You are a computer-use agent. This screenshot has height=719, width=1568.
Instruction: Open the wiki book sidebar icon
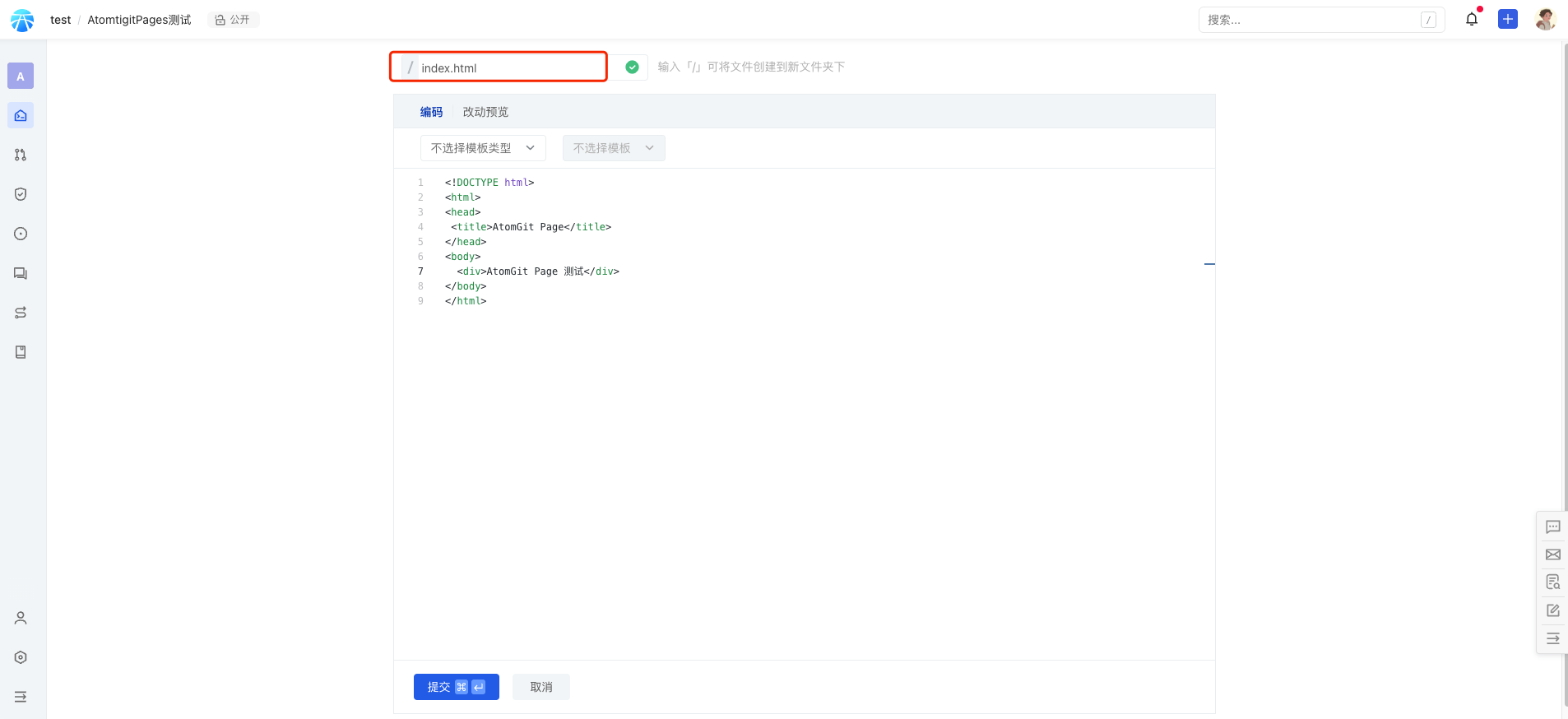21,352
